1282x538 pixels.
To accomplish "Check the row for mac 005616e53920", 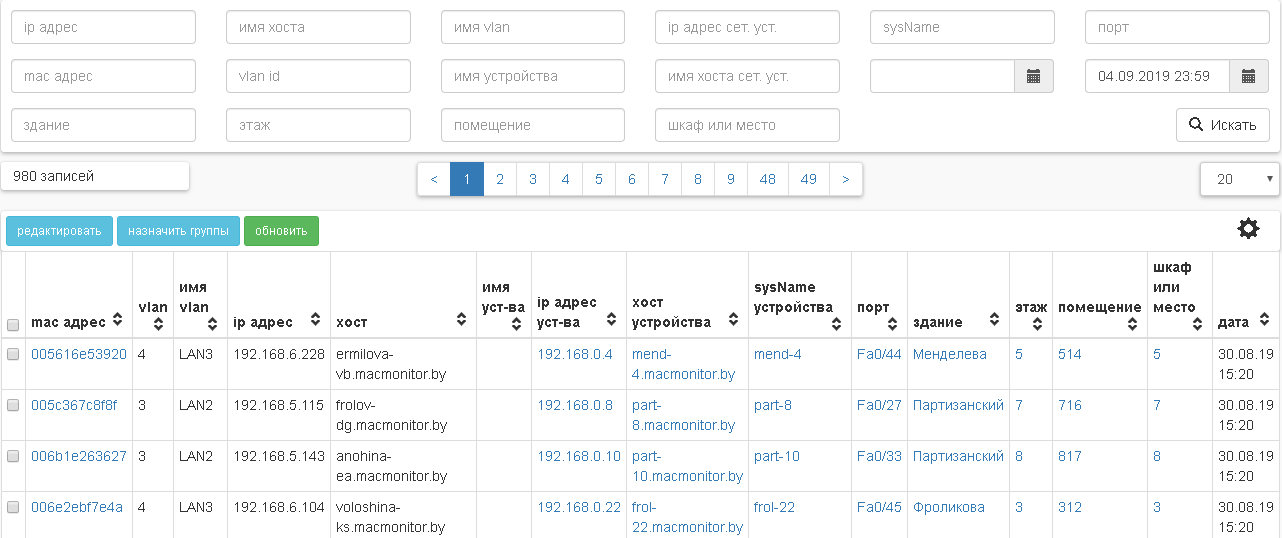I will click(13, 354).
